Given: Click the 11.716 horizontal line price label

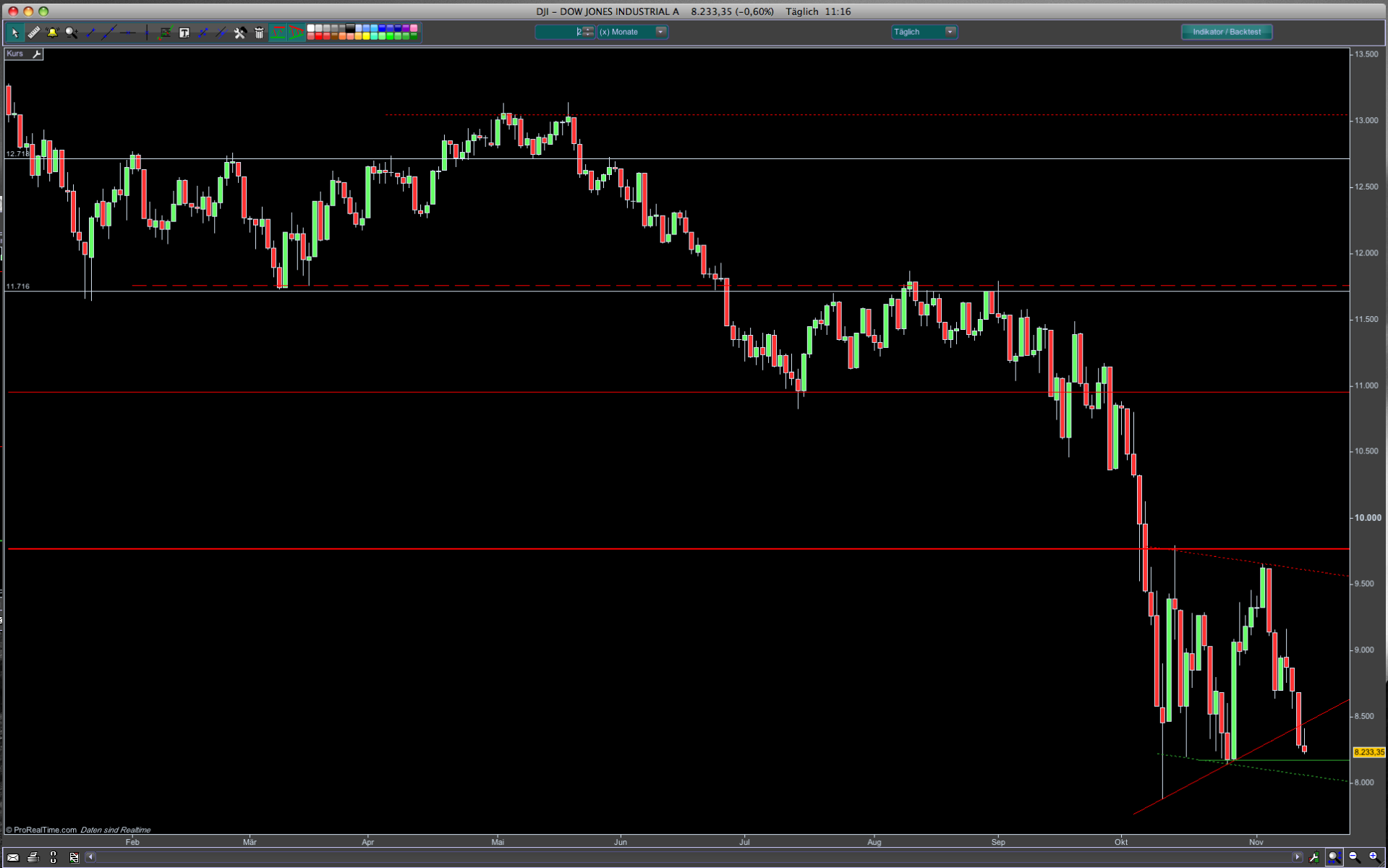Looking at the screenshot, I should click(x=18, y=286).
